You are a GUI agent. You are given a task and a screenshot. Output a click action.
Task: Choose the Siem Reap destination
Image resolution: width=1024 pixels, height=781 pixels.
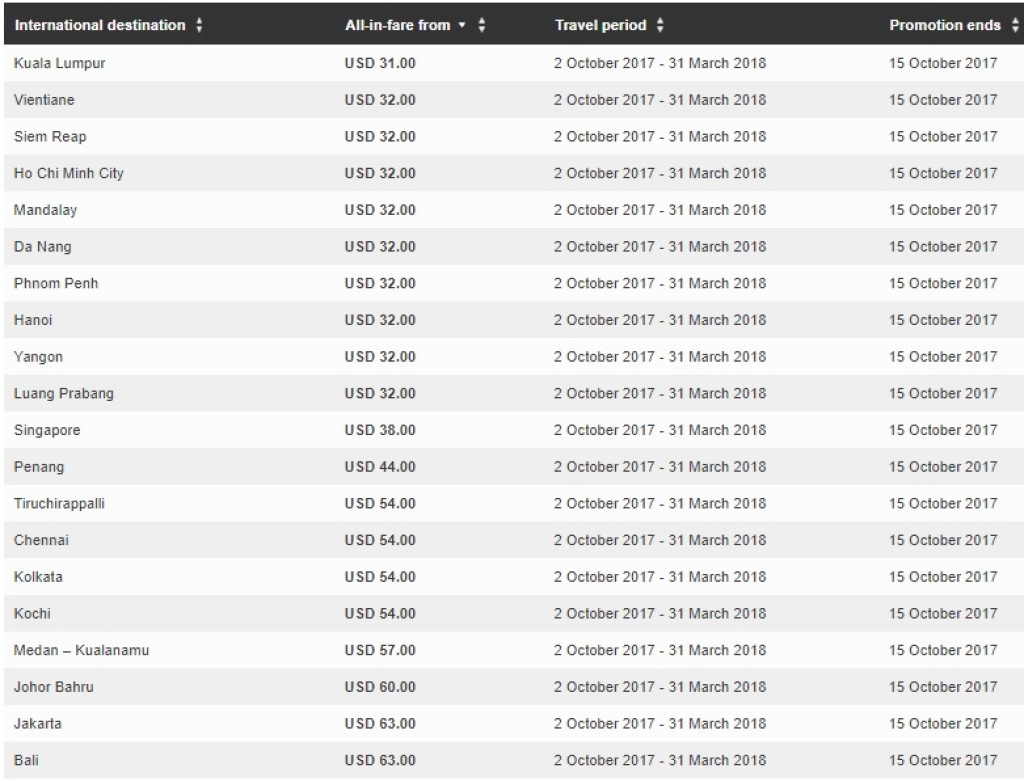(x=50, y=136)
